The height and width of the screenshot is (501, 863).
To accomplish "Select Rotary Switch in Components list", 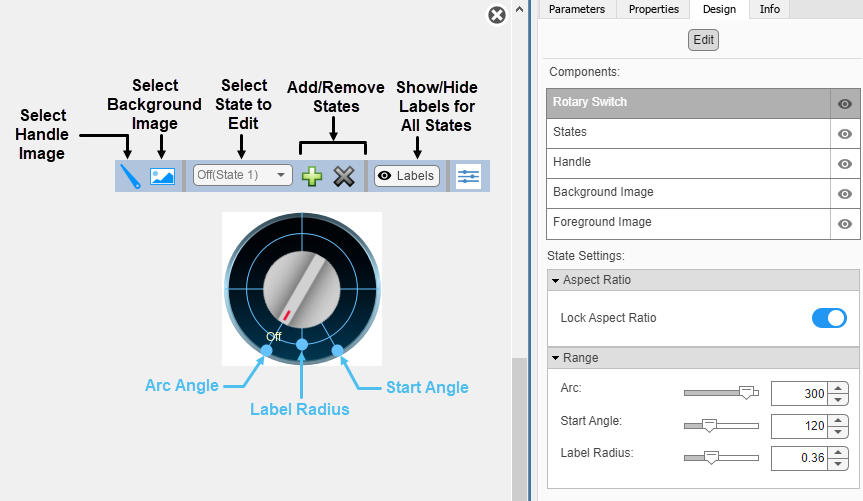I will (x=689, y=104).
